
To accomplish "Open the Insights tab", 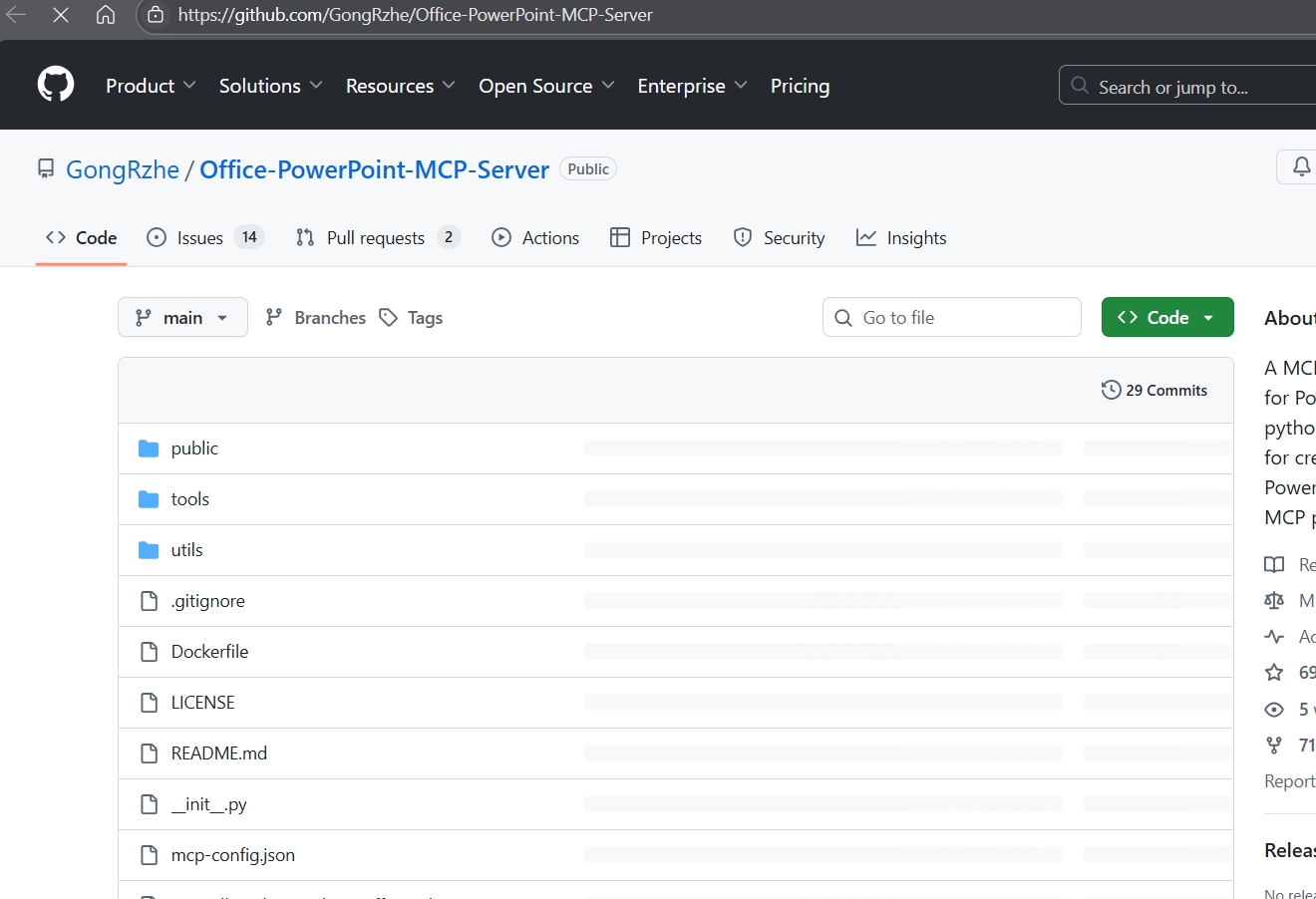I will (x=901, y=237).
